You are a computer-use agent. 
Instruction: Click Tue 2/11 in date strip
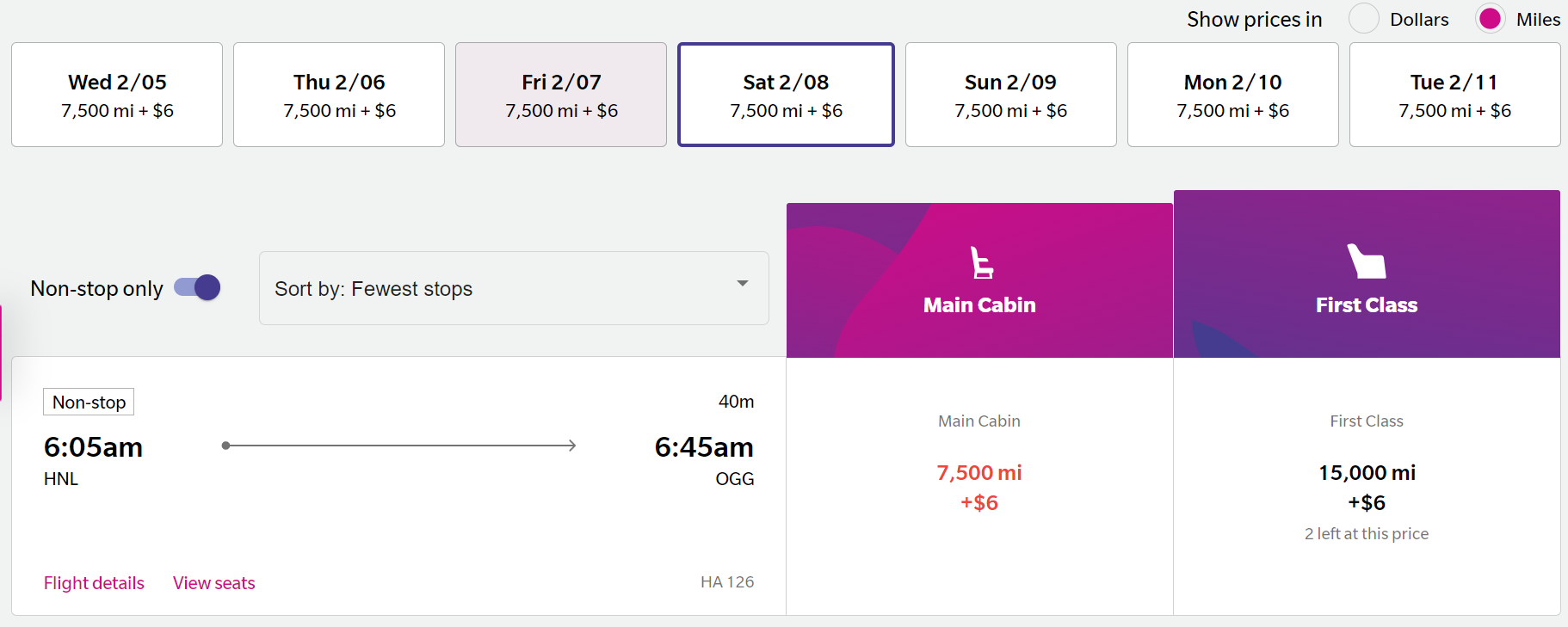coord(1454,95)
